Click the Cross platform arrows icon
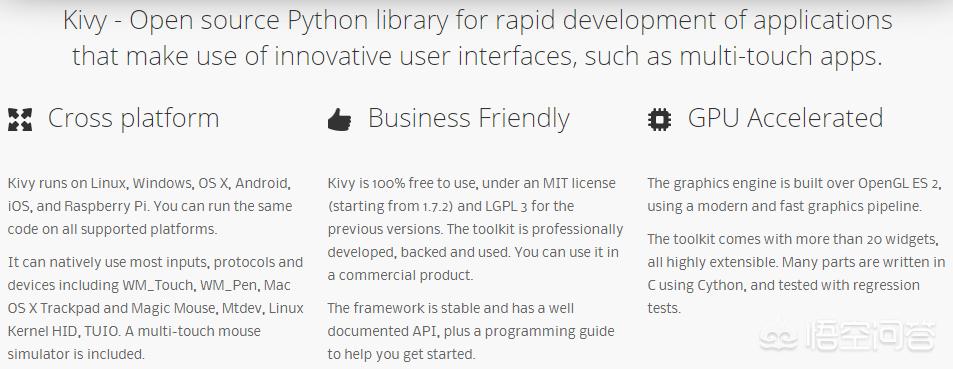This screenshot has height=369, width=953. coord(20,119)
